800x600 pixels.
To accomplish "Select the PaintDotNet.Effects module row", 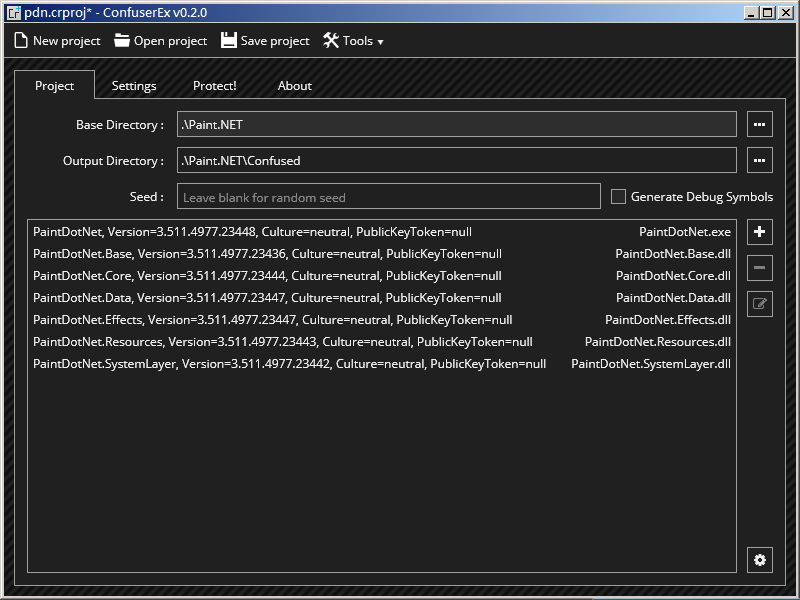I will click(382, 319).
